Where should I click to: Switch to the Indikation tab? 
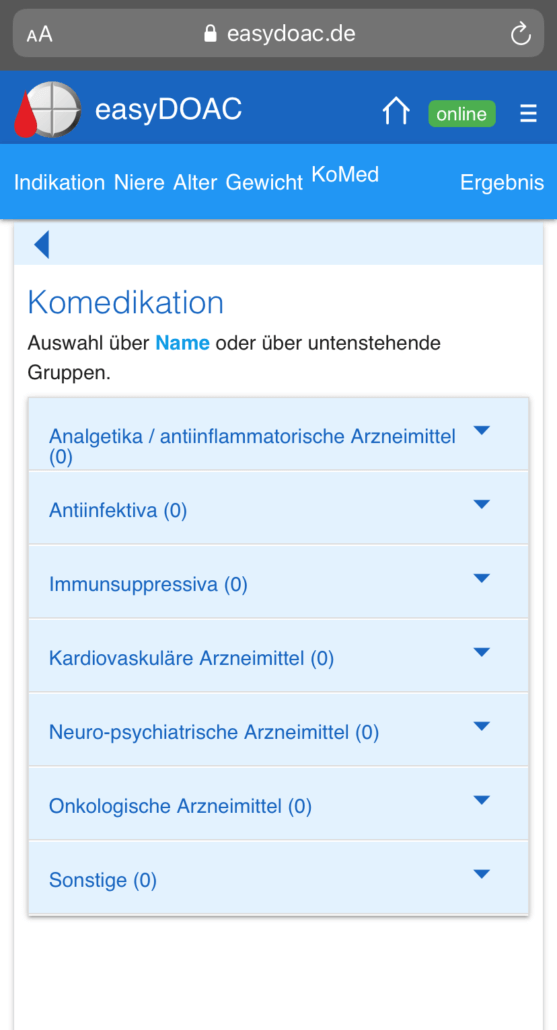point(59,182)
